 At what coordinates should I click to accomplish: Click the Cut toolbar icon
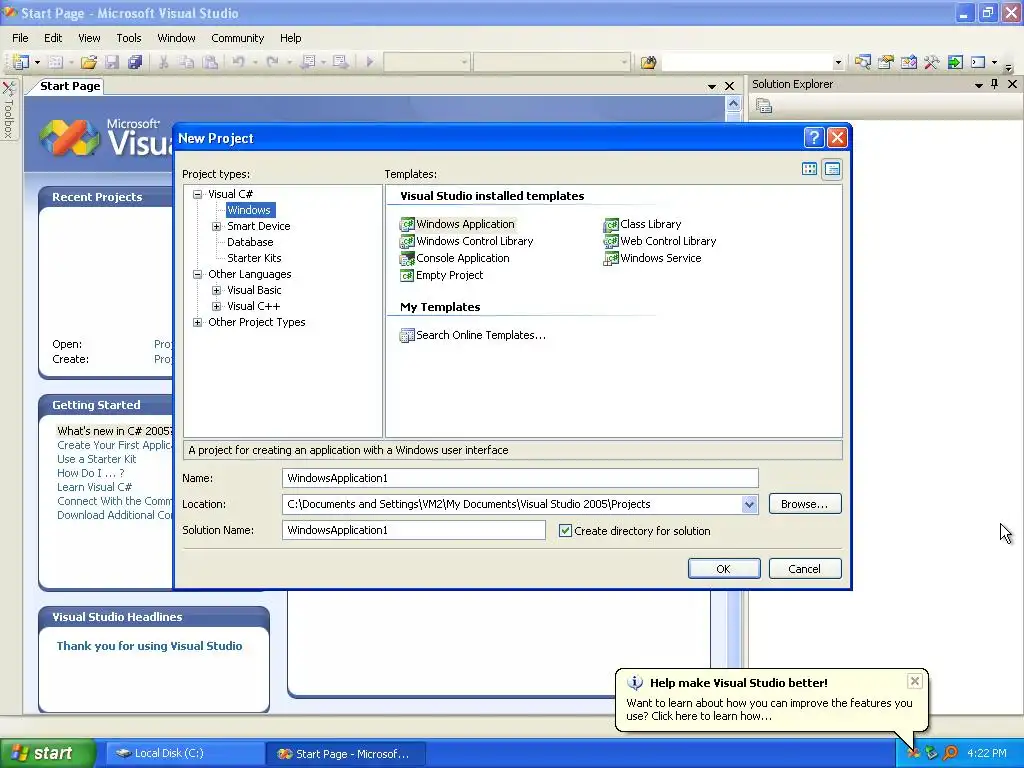pyautogui.click(x=163, y=62)
